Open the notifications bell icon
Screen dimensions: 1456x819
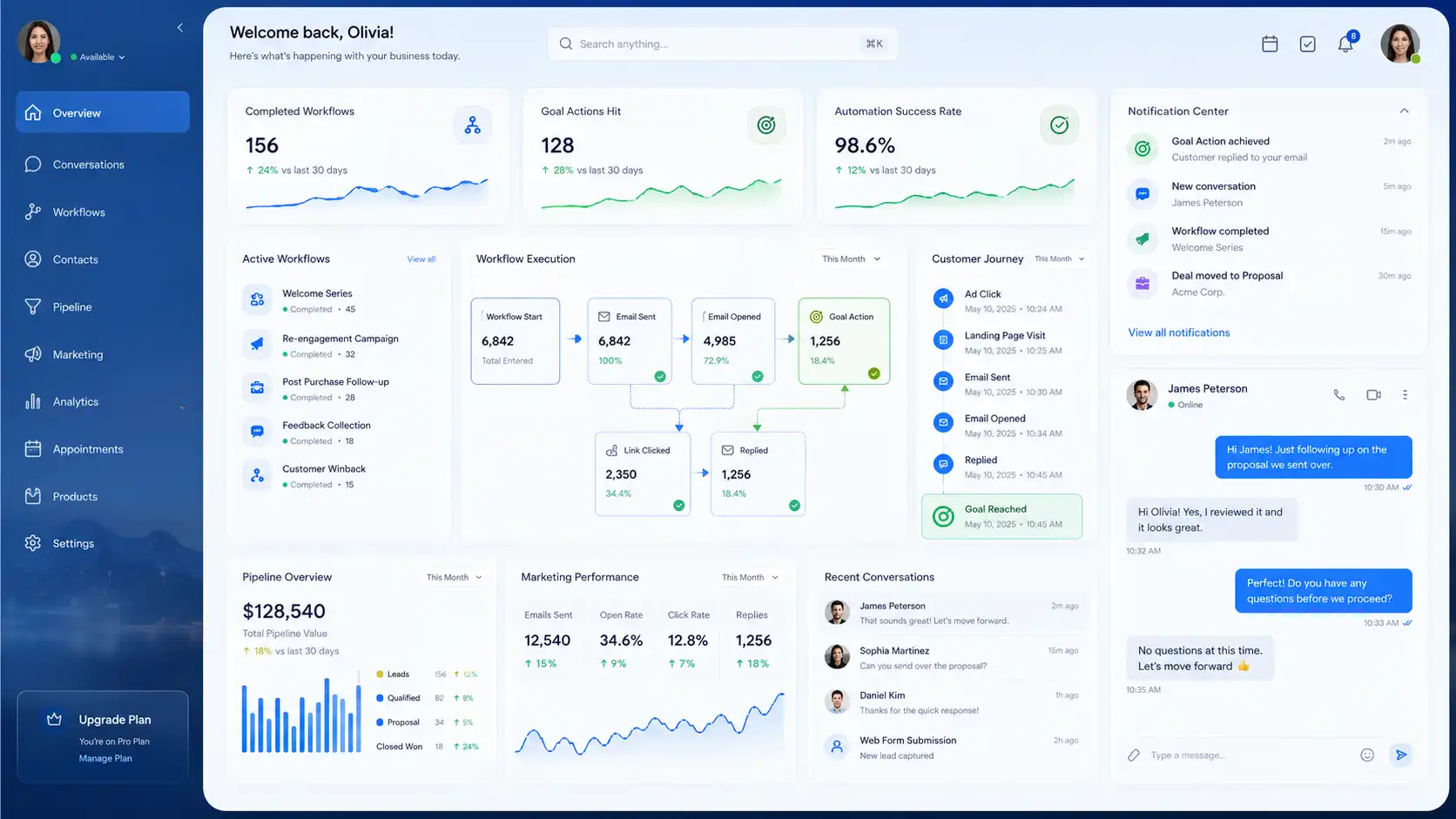tap(1345, 44)
